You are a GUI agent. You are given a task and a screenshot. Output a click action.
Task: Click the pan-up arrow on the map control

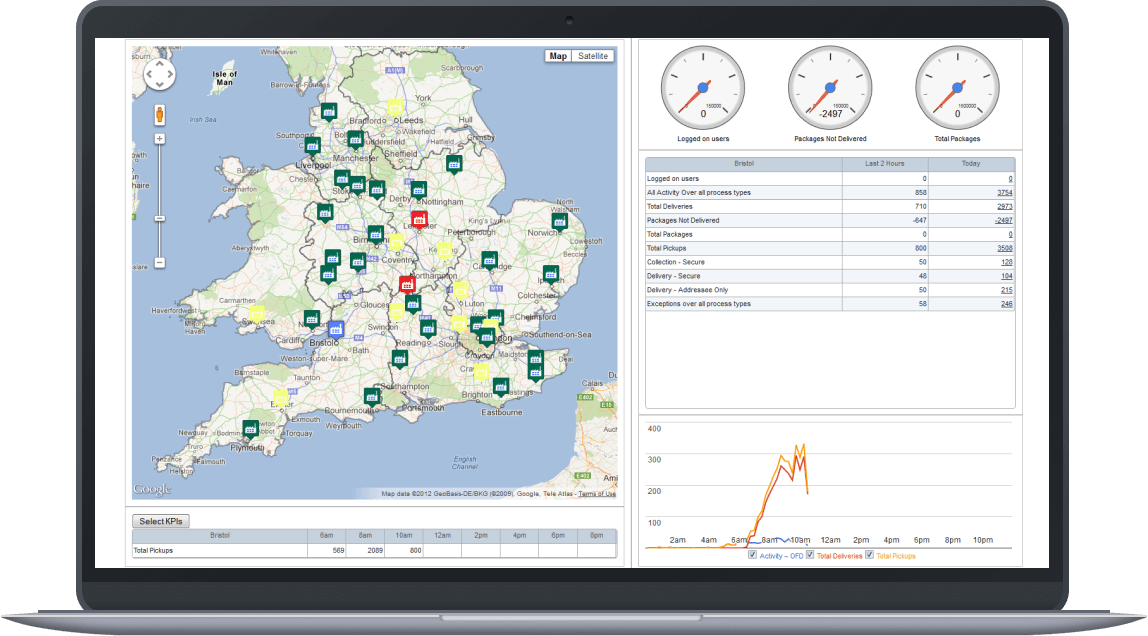point(159,61)
